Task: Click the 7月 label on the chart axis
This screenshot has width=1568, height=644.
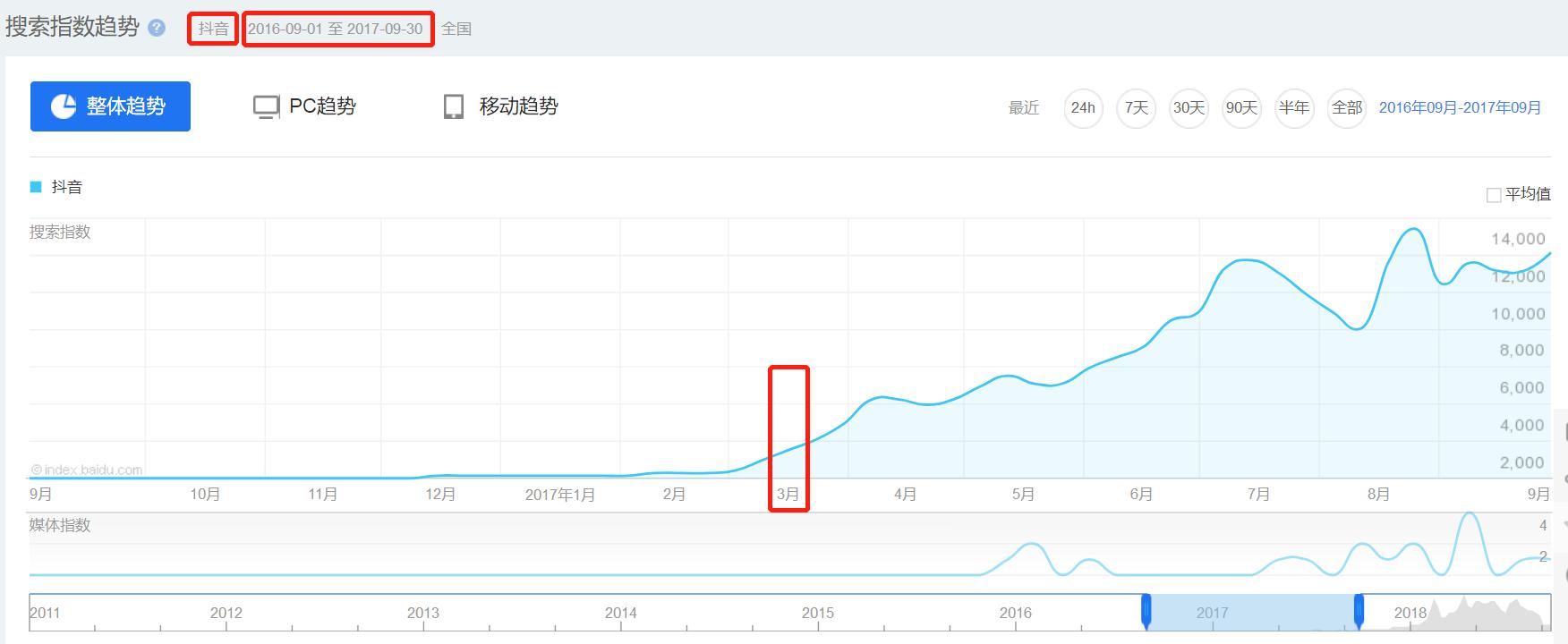Action: (x=1258, y=494)
